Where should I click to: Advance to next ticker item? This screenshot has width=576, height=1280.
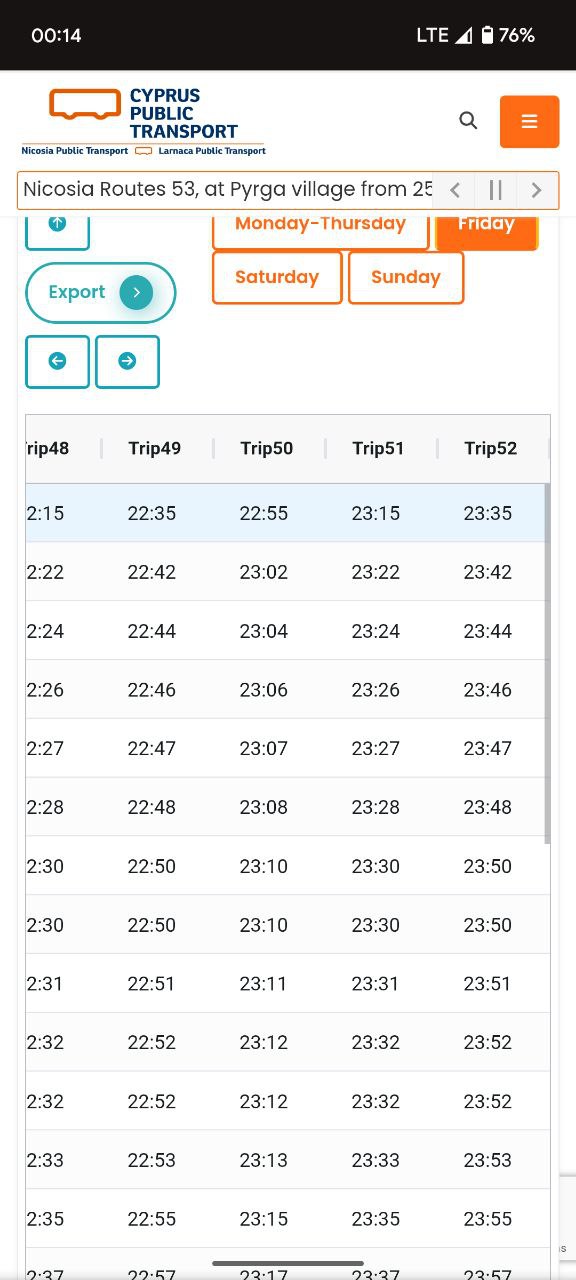click(x=536, y=190)
